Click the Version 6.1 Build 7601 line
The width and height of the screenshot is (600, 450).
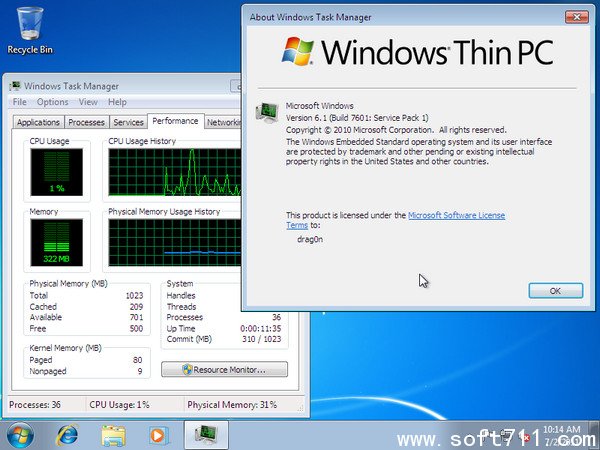[x=357, y=117]
